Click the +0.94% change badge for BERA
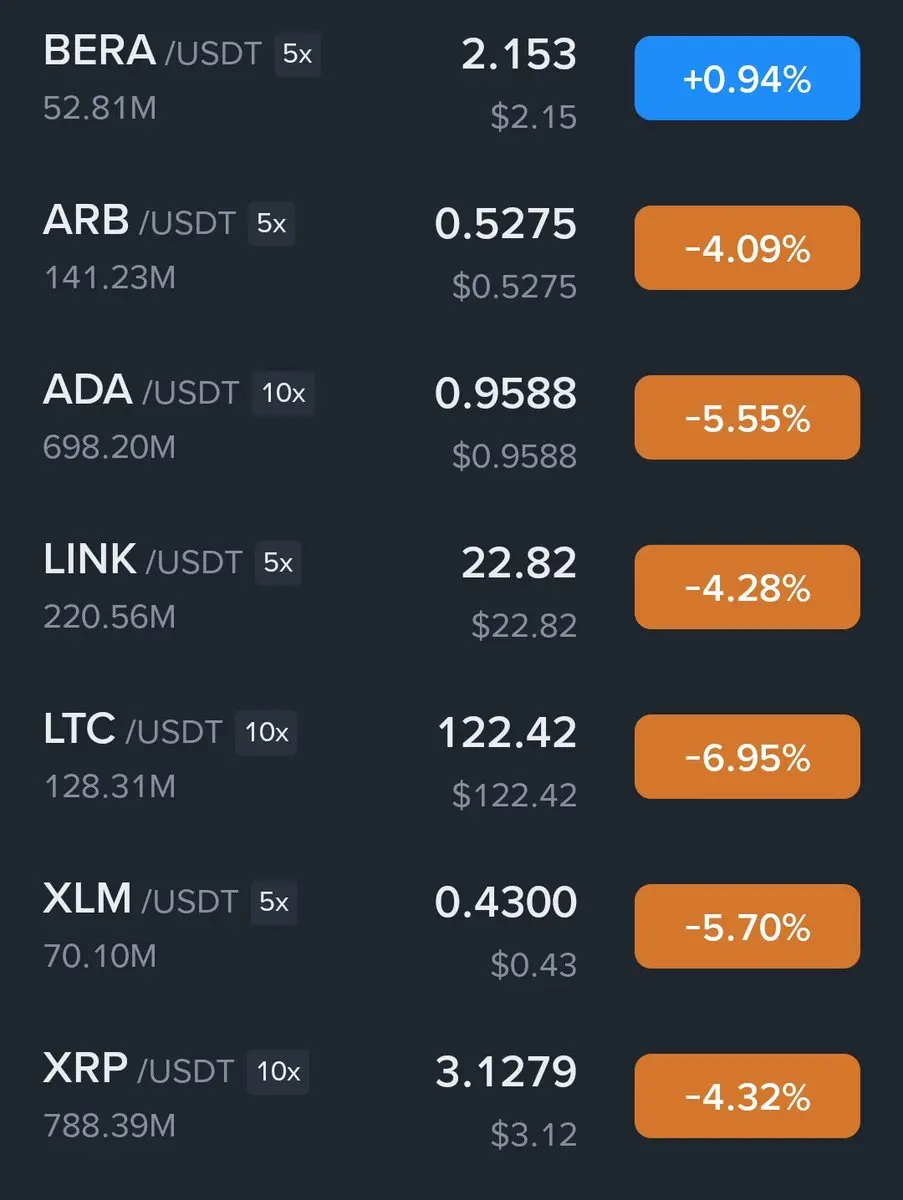903x1200 pixels. (747, 78)
